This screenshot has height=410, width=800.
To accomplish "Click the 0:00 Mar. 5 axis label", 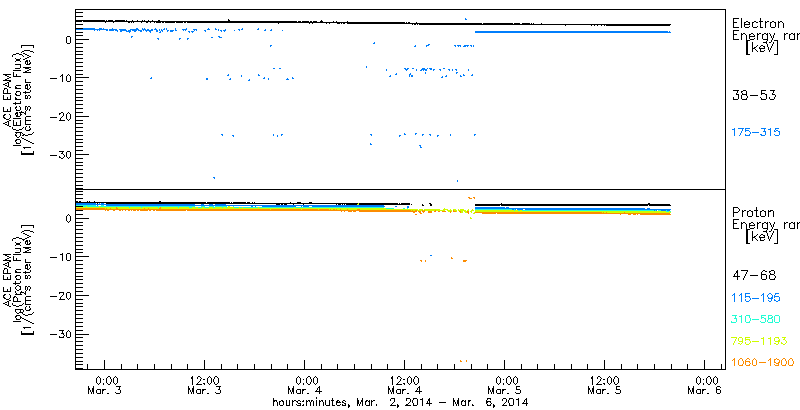I will (505, 386).
